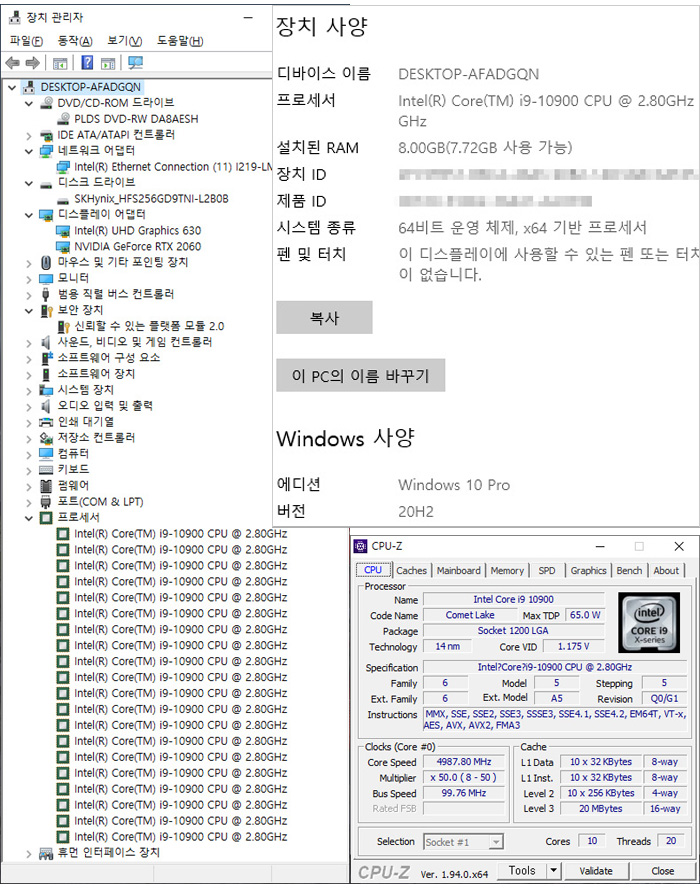Click the Core Speed 4987.80 MHz field
This screenshot has width=700, height=889.
point(464,762)
